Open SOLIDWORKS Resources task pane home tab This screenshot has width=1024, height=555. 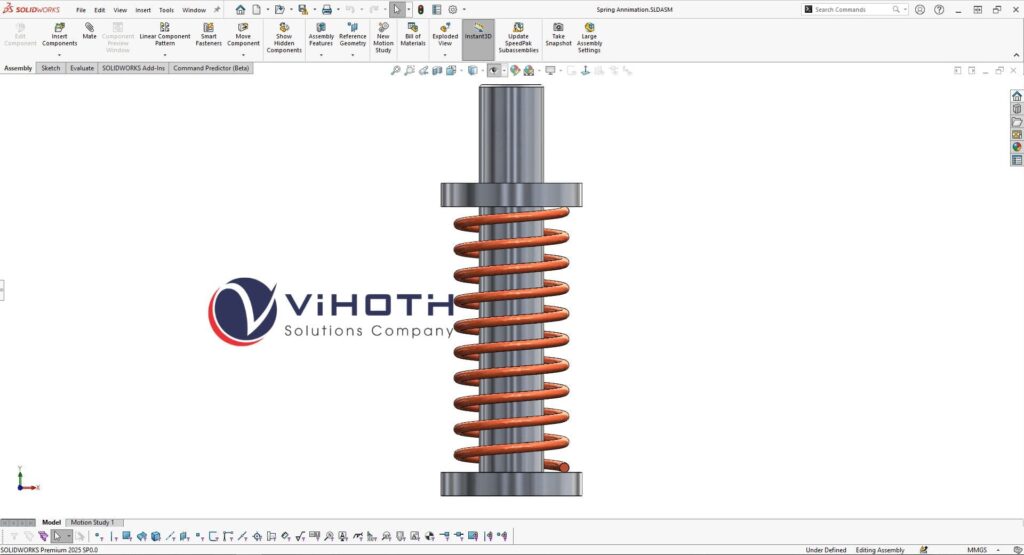(x=1017, y=96)
